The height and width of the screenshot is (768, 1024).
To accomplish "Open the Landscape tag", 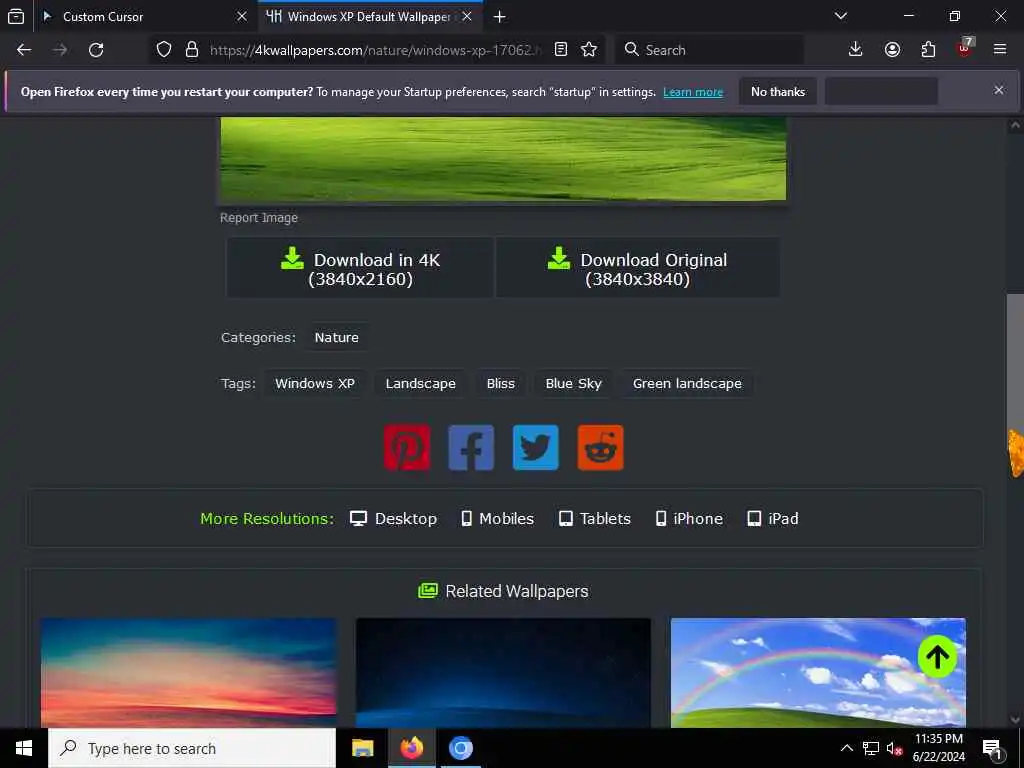I will click(421, 383).
